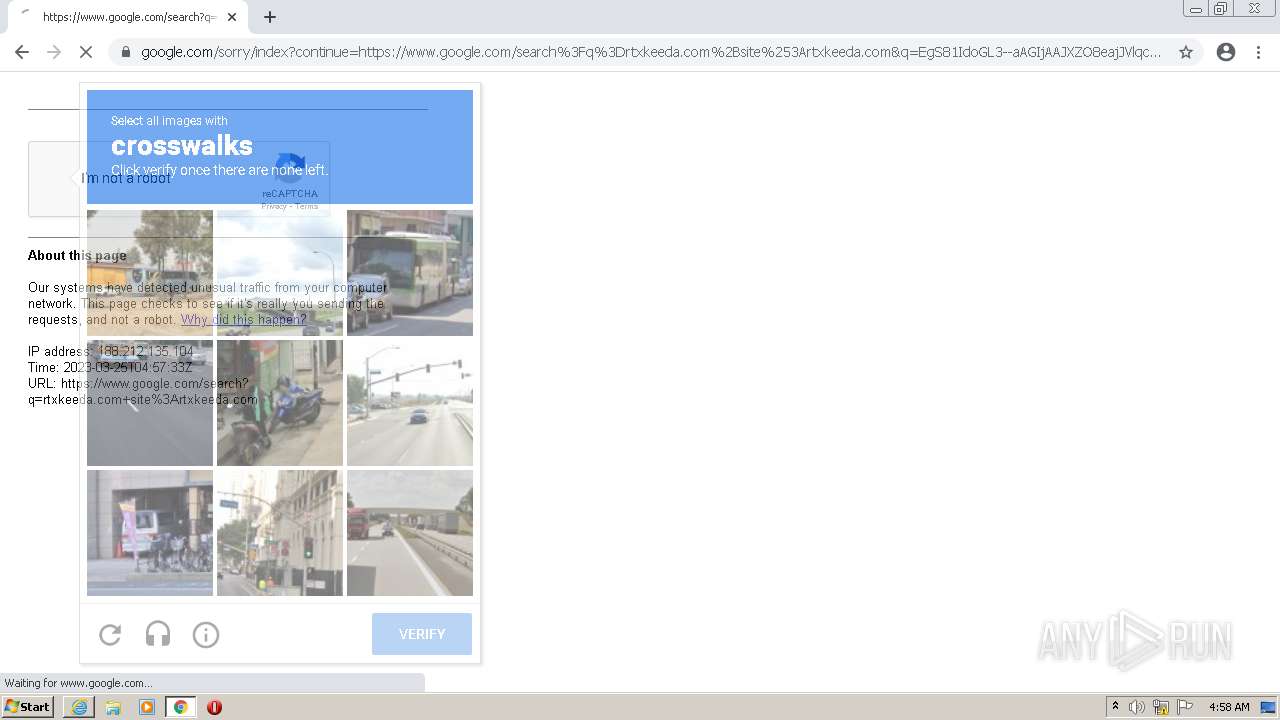Select the empty gray road tile
Screen dimensions: 1280x720
pos(150,403)
